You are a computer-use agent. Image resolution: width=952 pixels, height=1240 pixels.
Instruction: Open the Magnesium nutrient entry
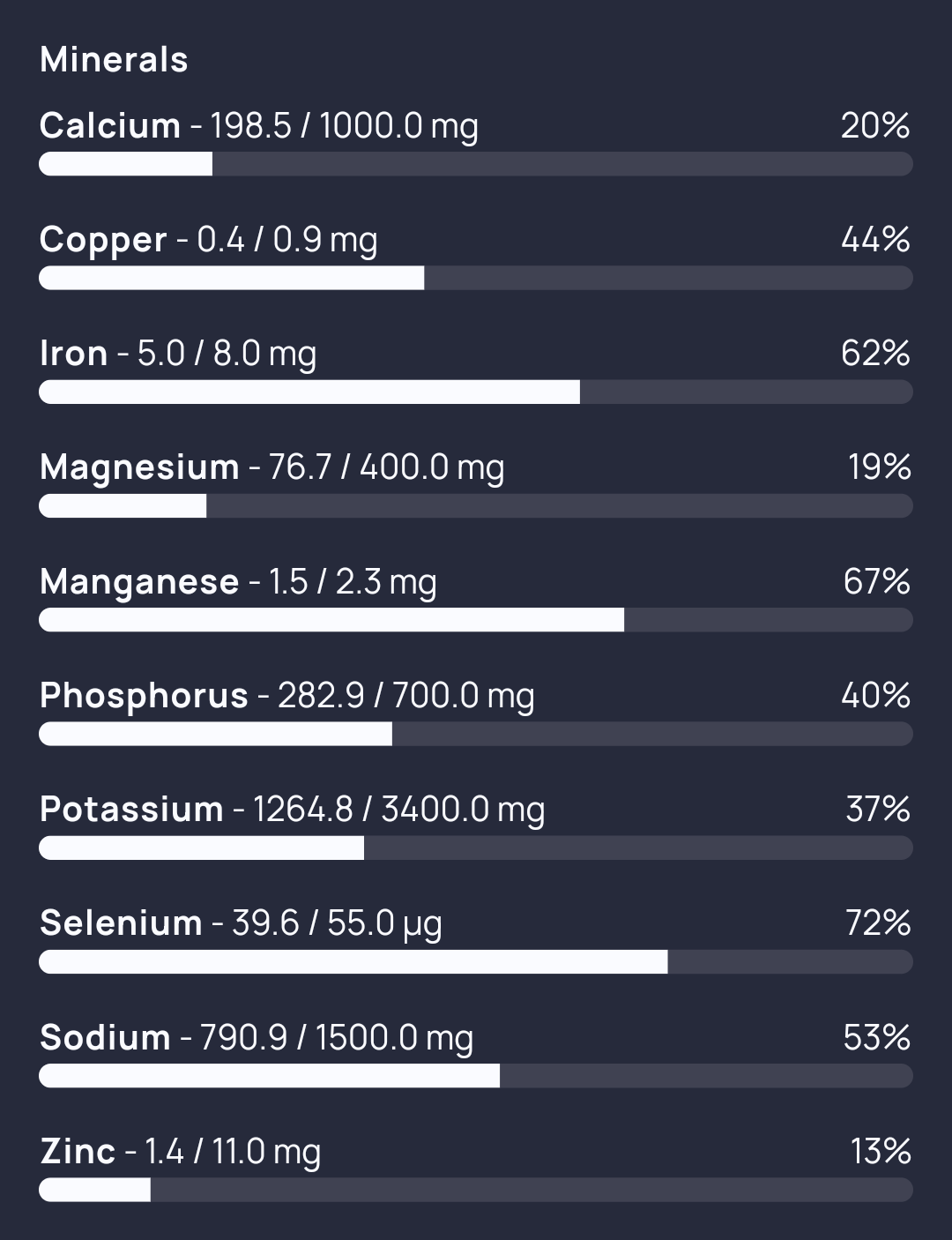(x=272, y=467)
